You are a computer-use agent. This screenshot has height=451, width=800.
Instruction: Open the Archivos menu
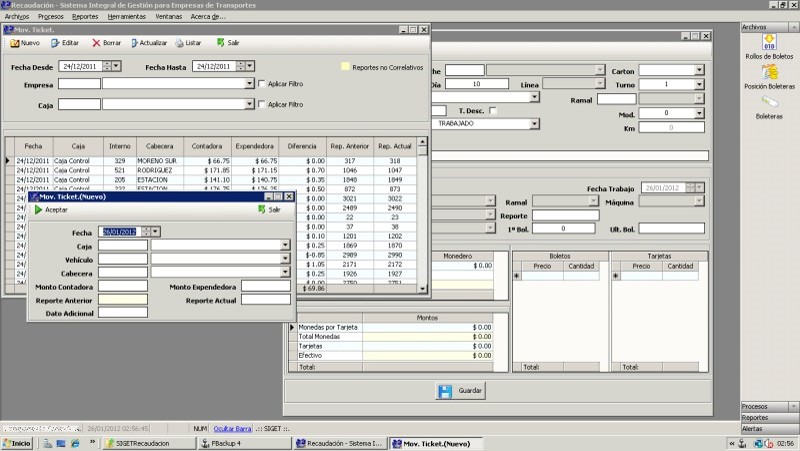(17, 17)
